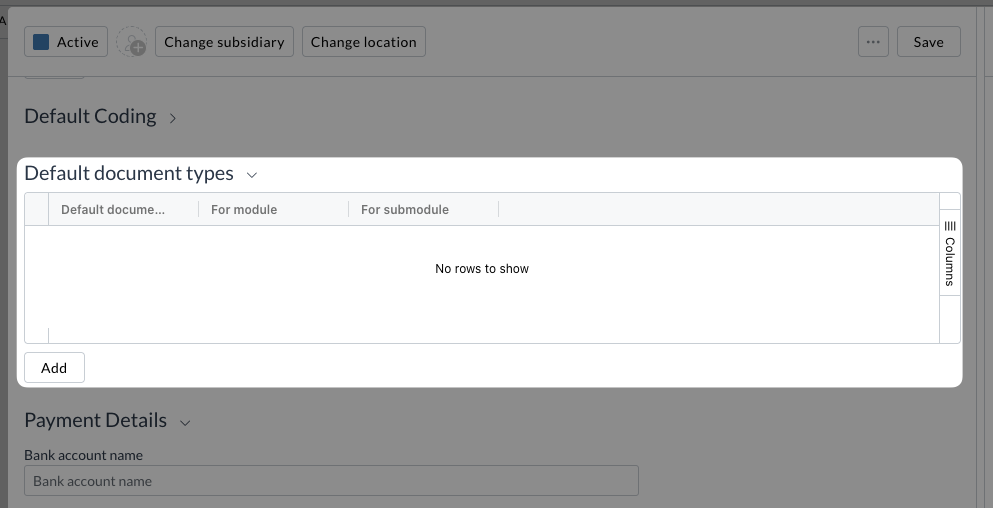Viewport: 993px width, 508px height.
Task: Collapse the Payment Details section chevron
Action: [x=185, y=422]
